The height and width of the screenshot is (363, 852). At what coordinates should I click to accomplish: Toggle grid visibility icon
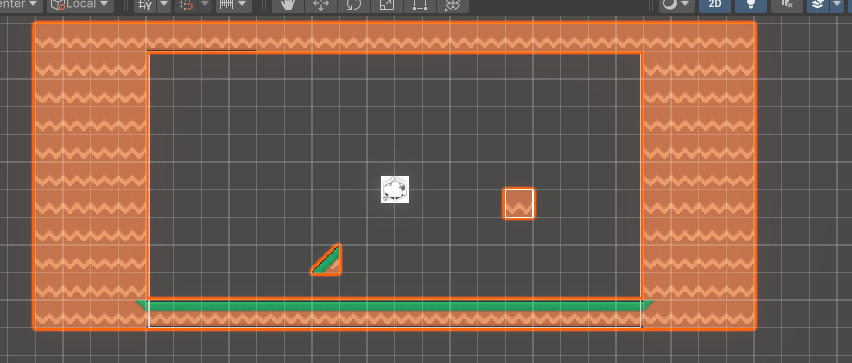pos(145,5)
